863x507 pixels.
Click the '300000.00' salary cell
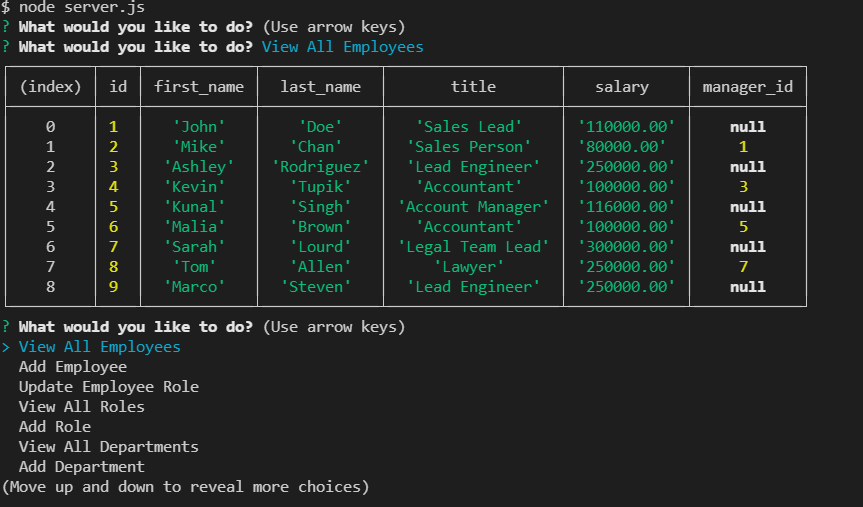tap(626, 247)
